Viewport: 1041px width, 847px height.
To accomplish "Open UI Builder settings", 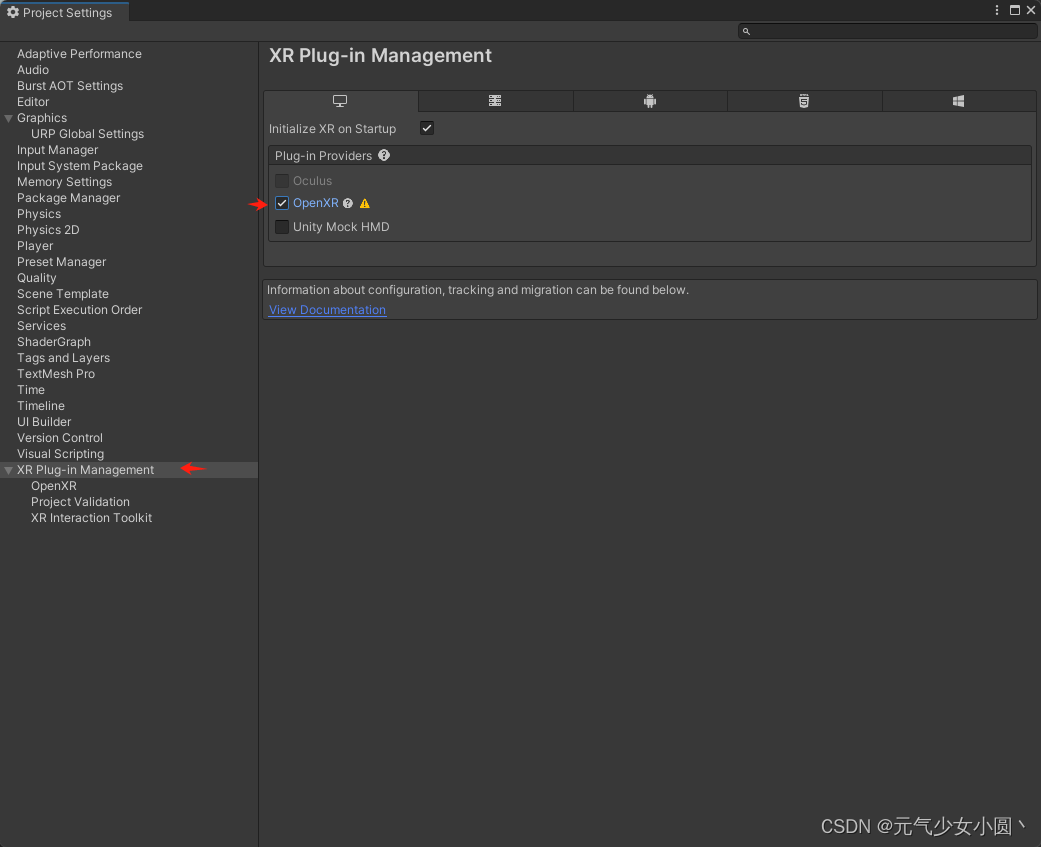I will click(44, 422).
